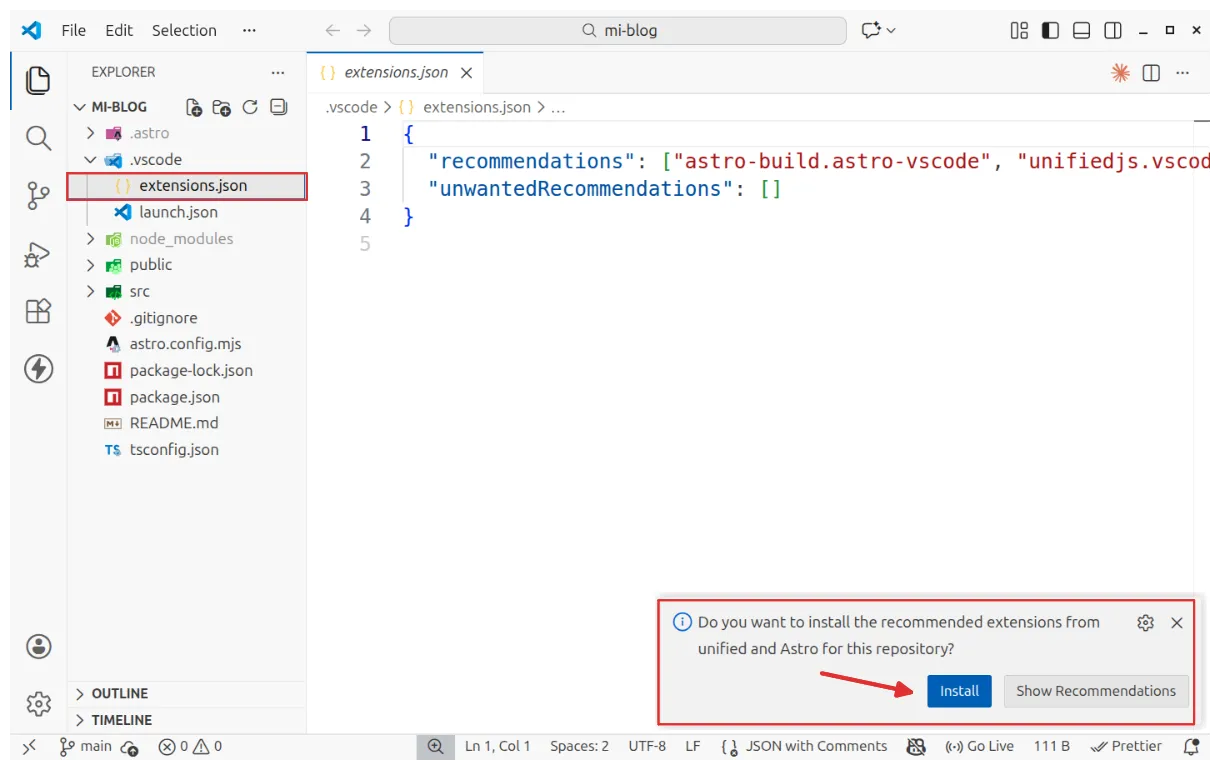Open the Source Control view
Viewport: 1220px width, 770px height.
tap(38, 196)
